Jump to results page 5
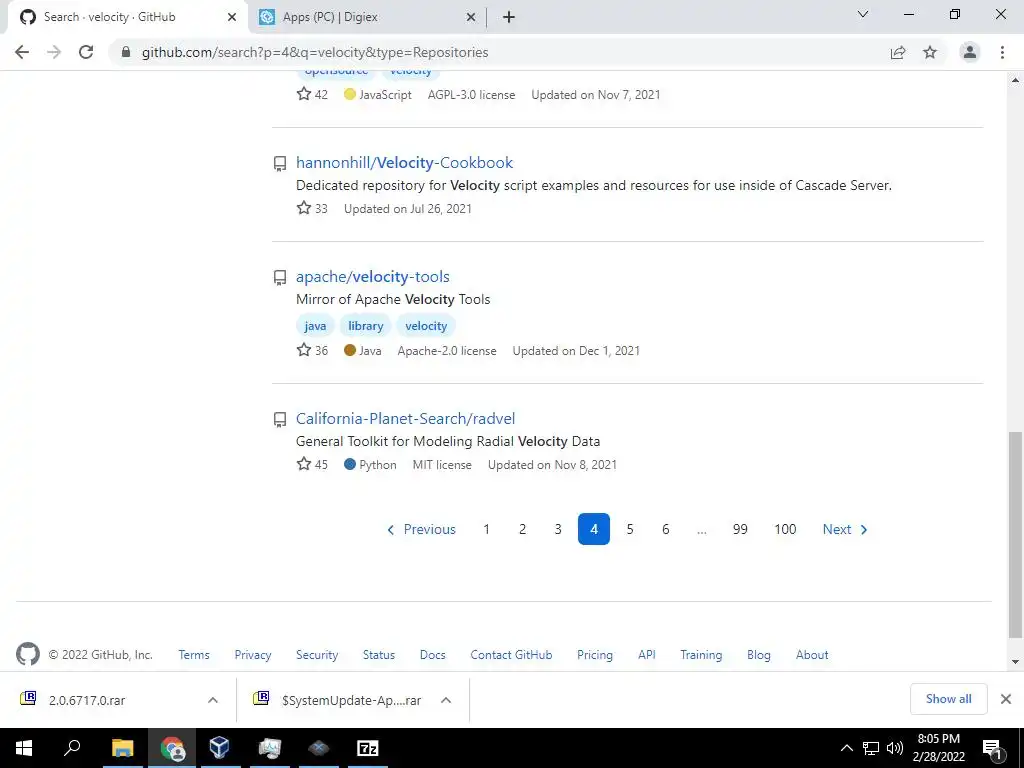The height and width of the screenshot is (768, 1024). click(630, 529)
